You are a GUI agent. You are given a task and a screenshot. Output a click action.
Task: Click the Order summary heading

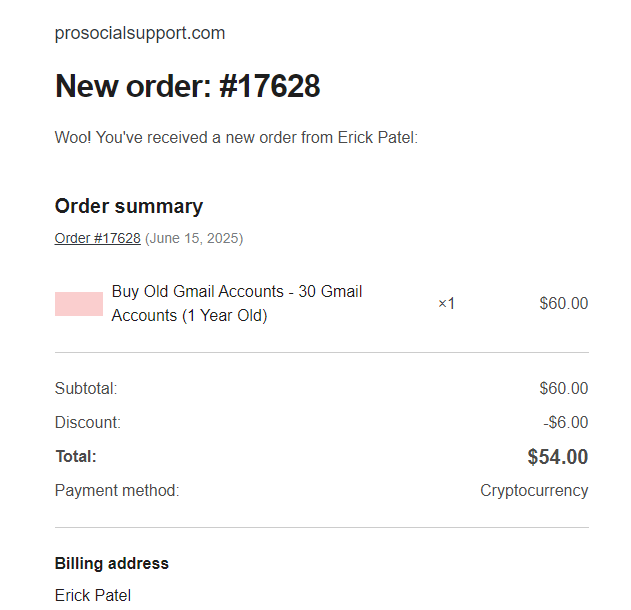point(129,206)
